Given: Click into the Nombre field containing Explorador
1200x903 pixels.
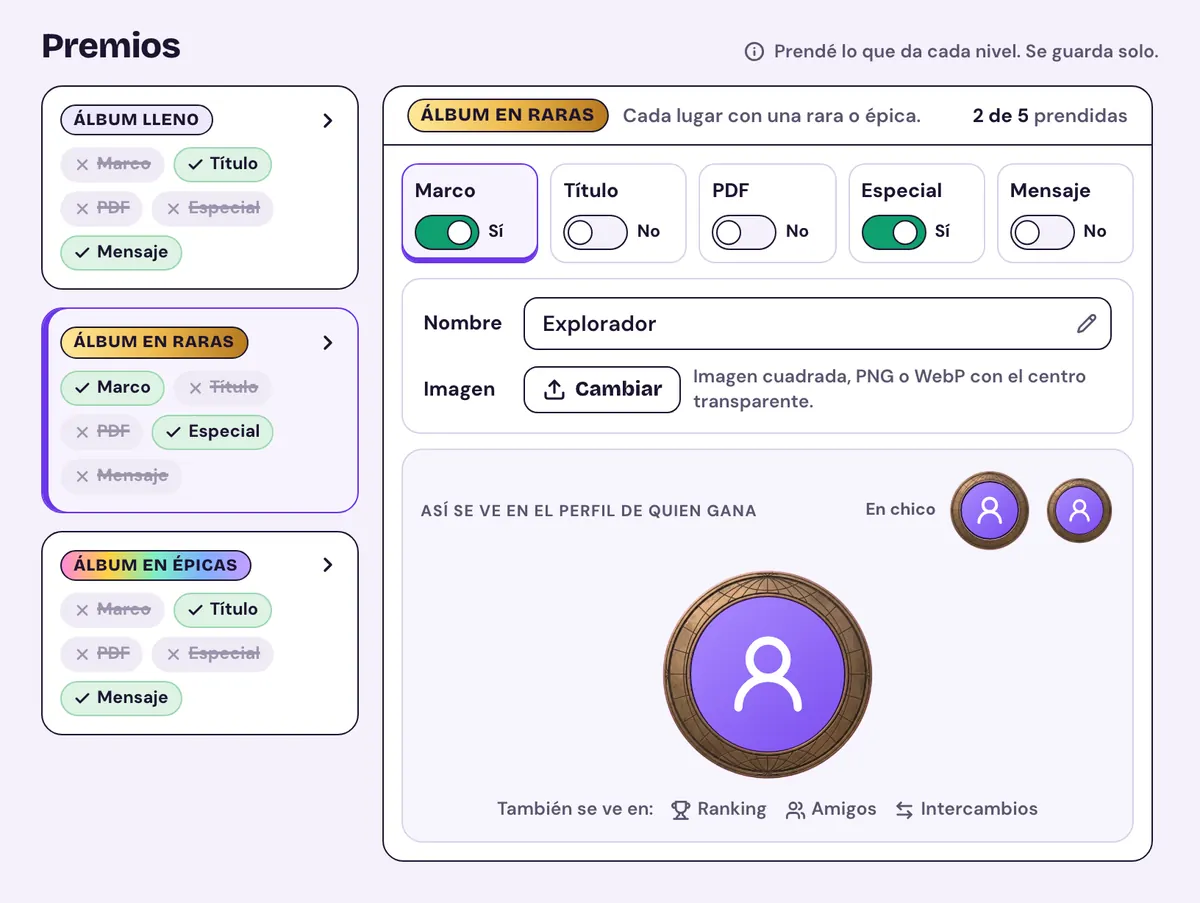Looking at the screenshot, I should (817, 323).
